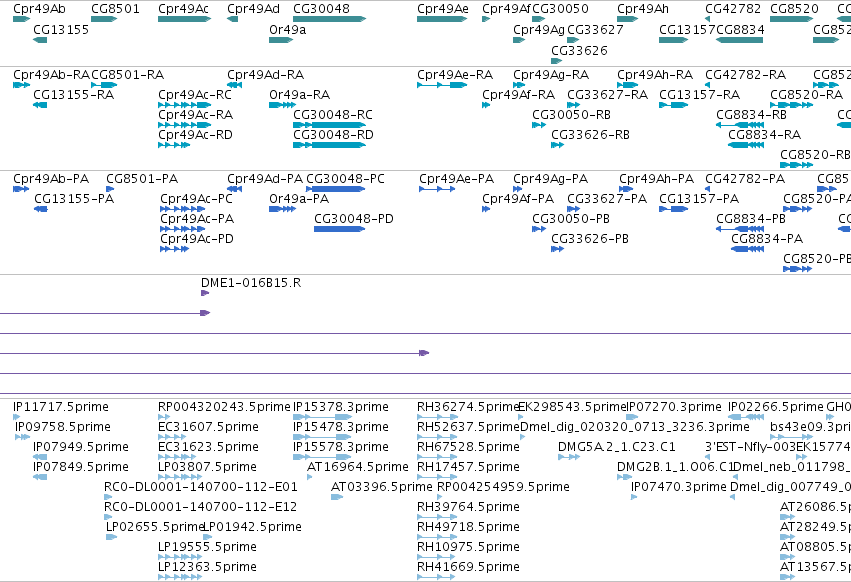Select the CG30048 gene label

321,9
